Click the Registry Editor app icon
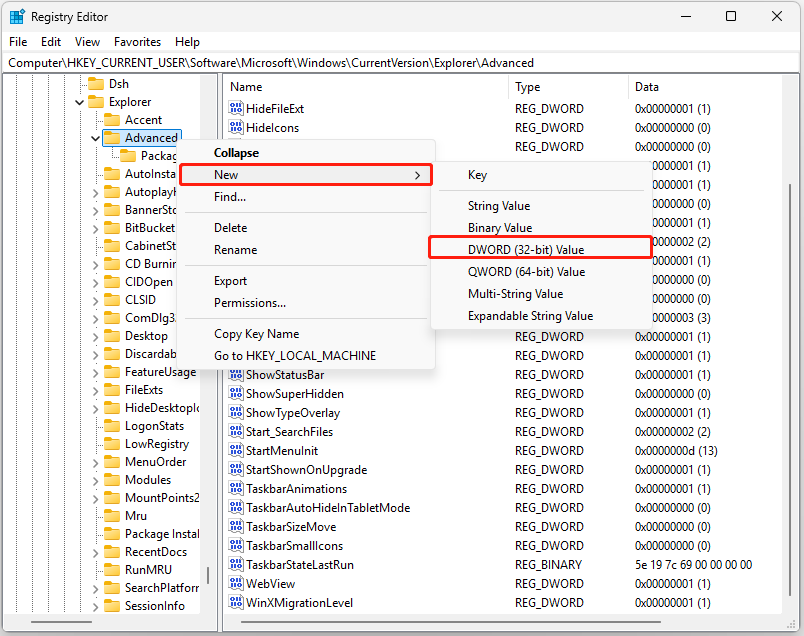The width and height of the screenshot is (804, 636). click(16, 17)
